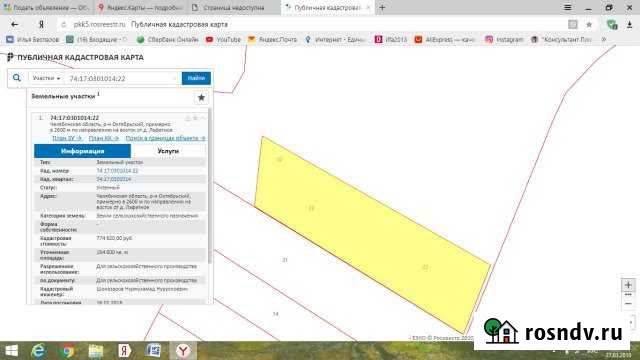Collapse result item with chevron arrow

click(x=202, y=118)
